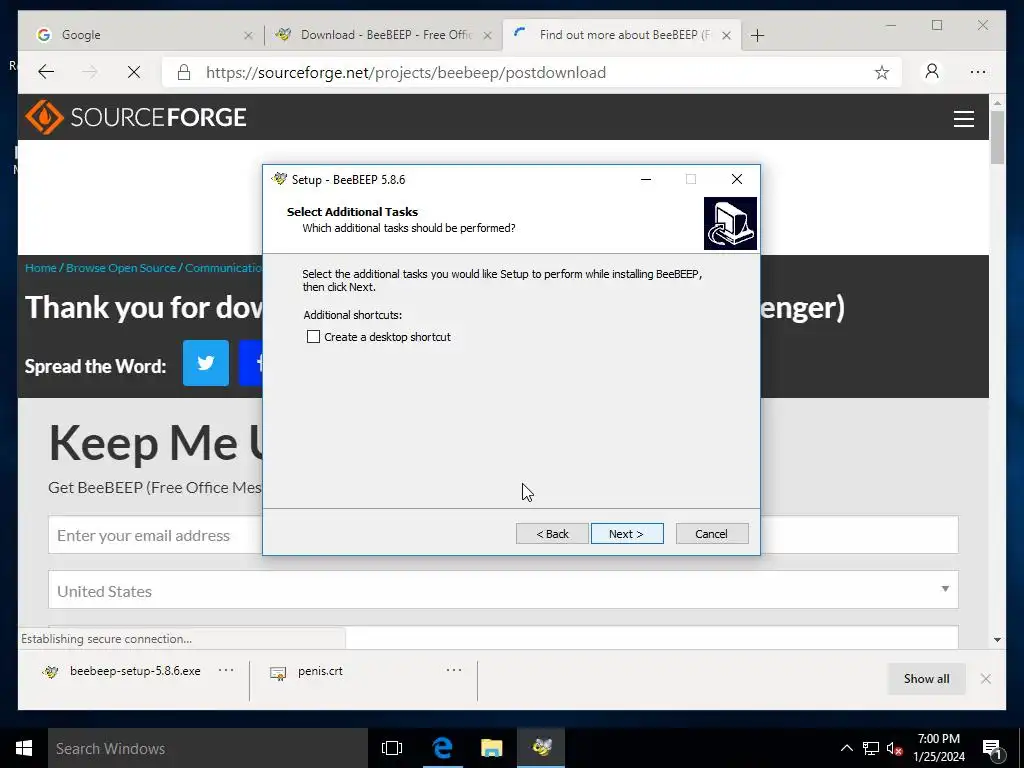Open the penis.crt download item
Screen dimensions: 1024x768
tap(307, 671)
